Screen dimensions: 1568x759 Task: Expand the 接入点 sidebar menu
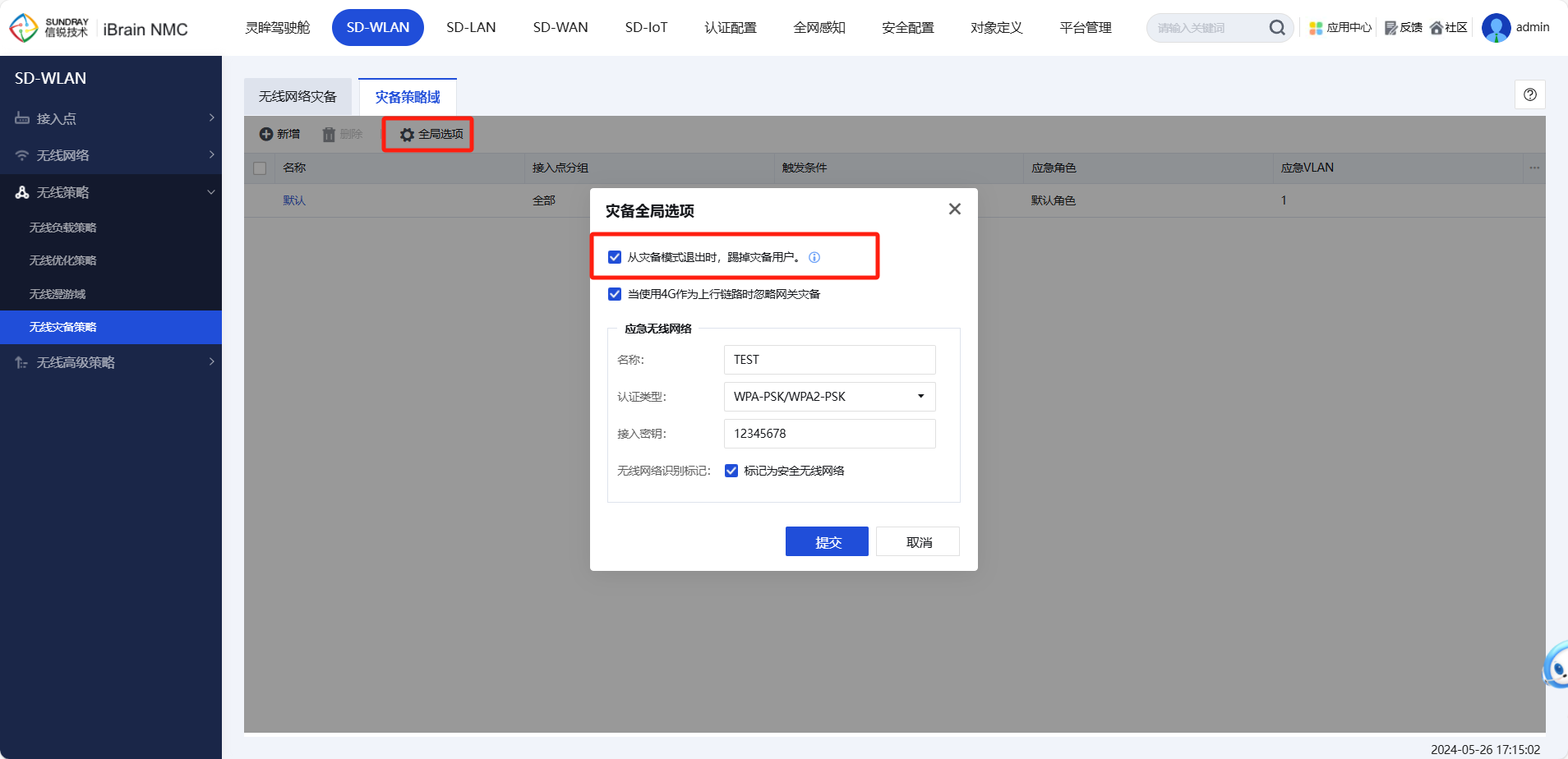(x=111, y=118)
